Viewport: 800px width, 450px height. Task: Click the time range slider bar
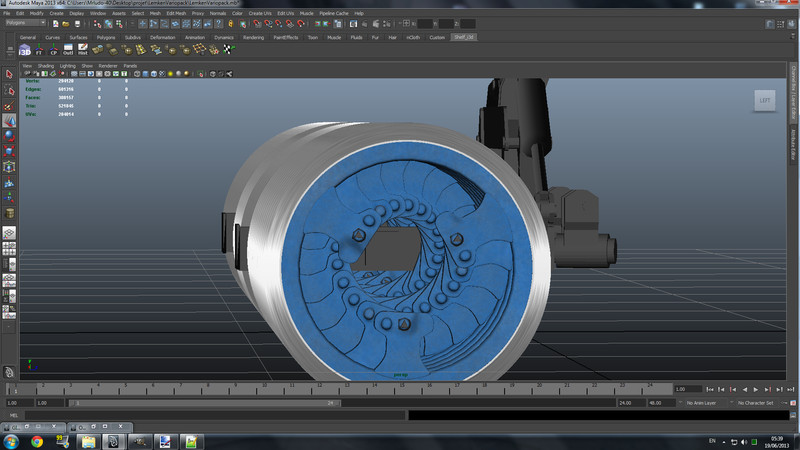coord(205,403)
